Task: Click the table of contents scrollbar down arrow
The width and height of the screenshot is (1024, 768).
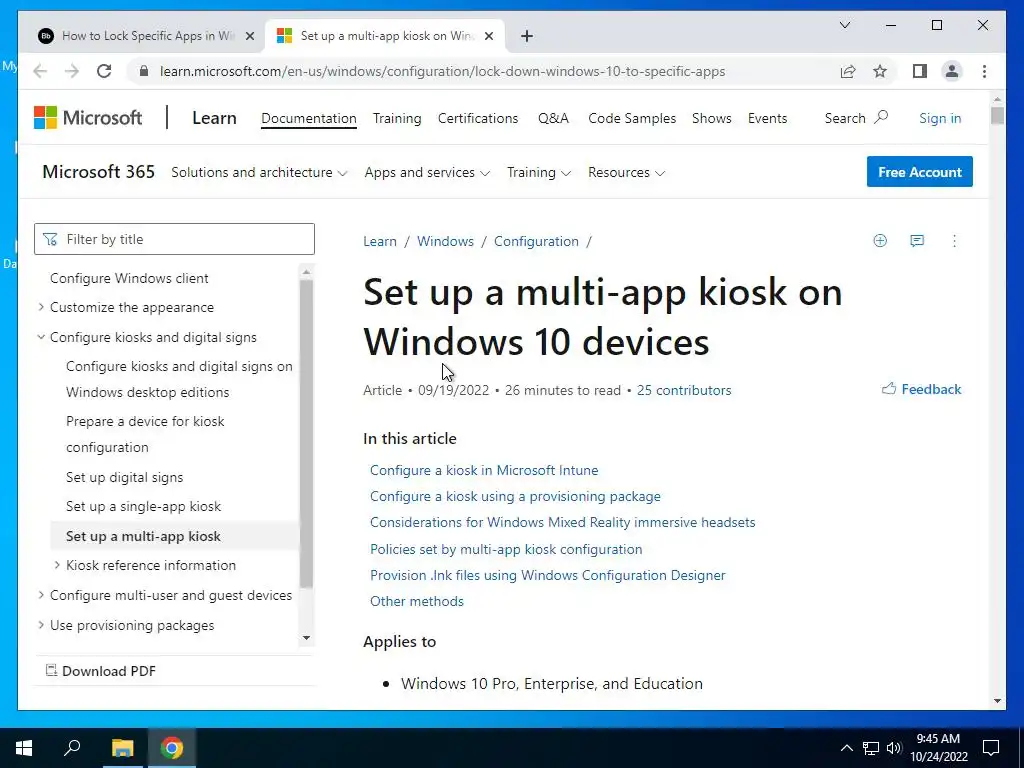Action: pos(306,638)
